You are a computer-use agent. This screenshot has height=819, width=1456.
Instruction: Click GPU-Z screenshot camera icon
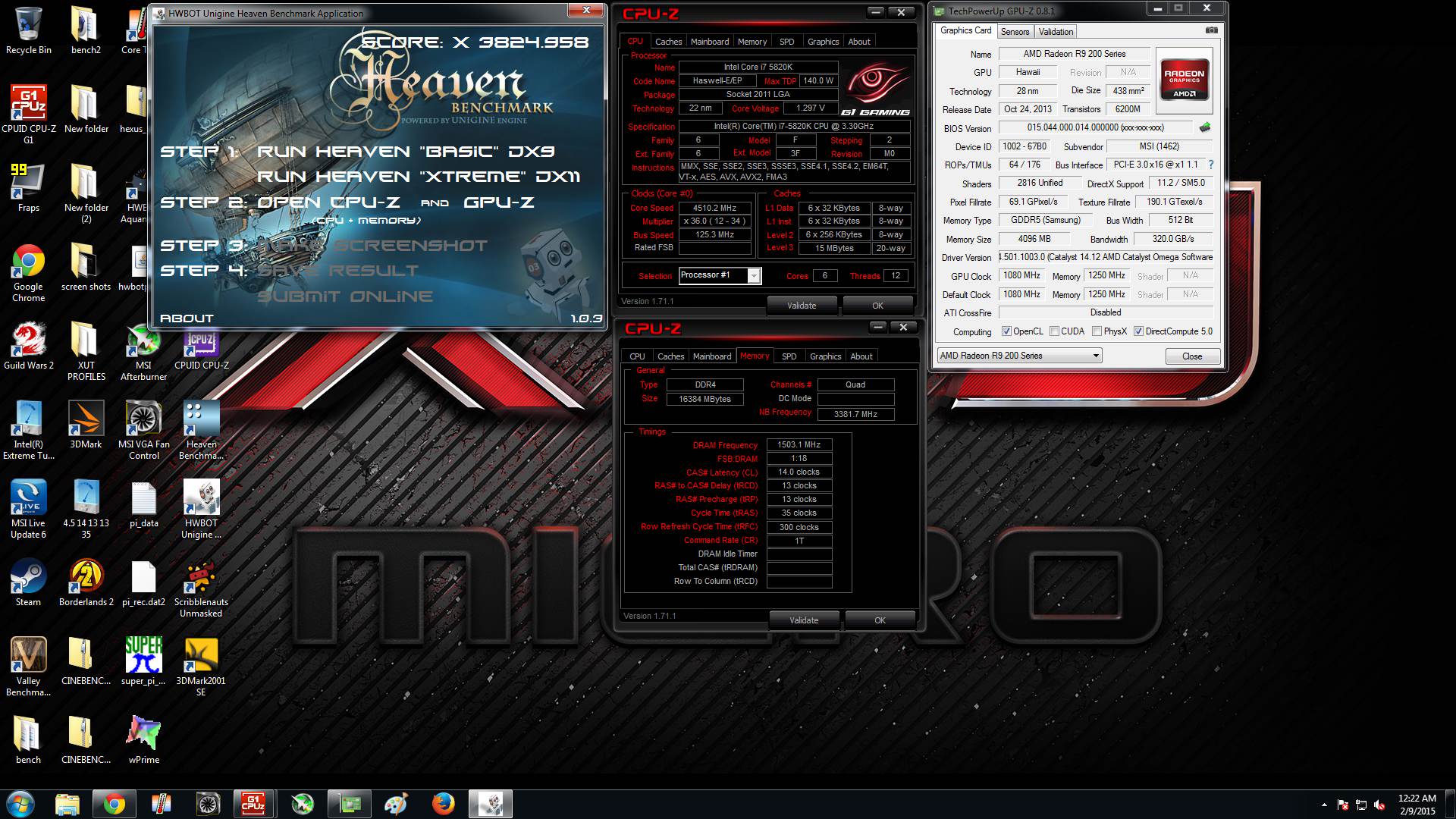click(x=1211, y=31)
